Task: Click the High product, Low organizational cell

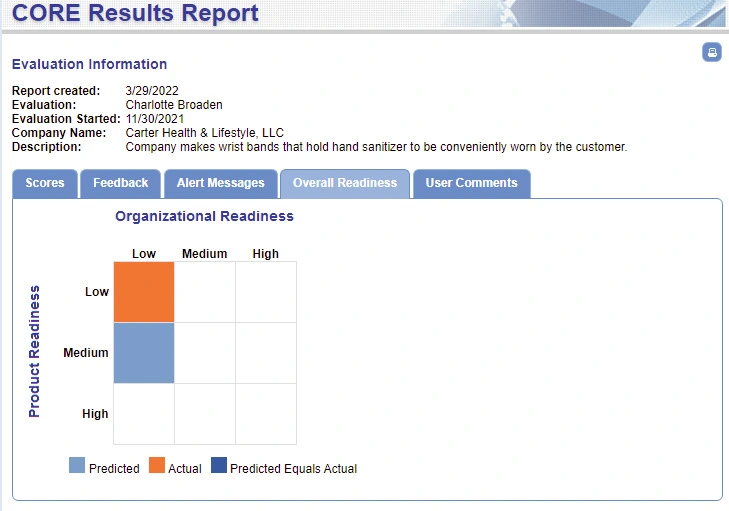Action: pyautogui.click(x=144, y=414)
